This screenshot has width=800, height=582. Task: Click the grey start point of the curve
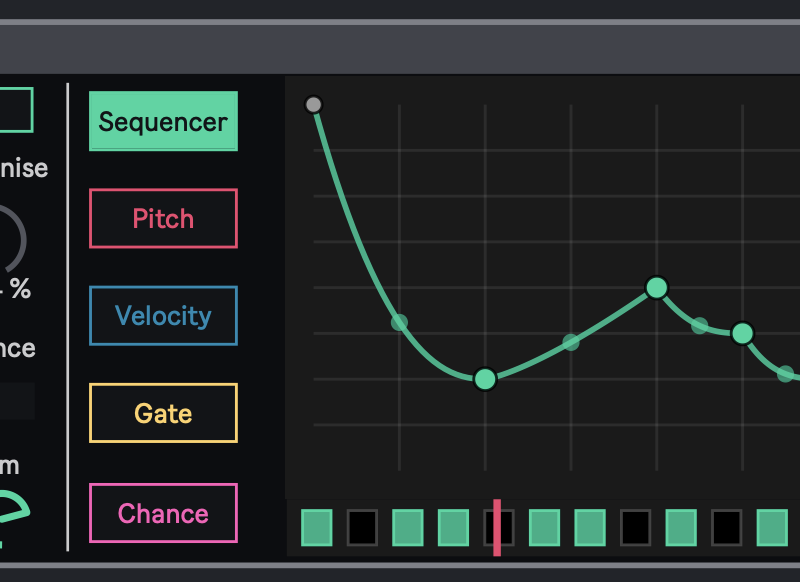(313, 104)
